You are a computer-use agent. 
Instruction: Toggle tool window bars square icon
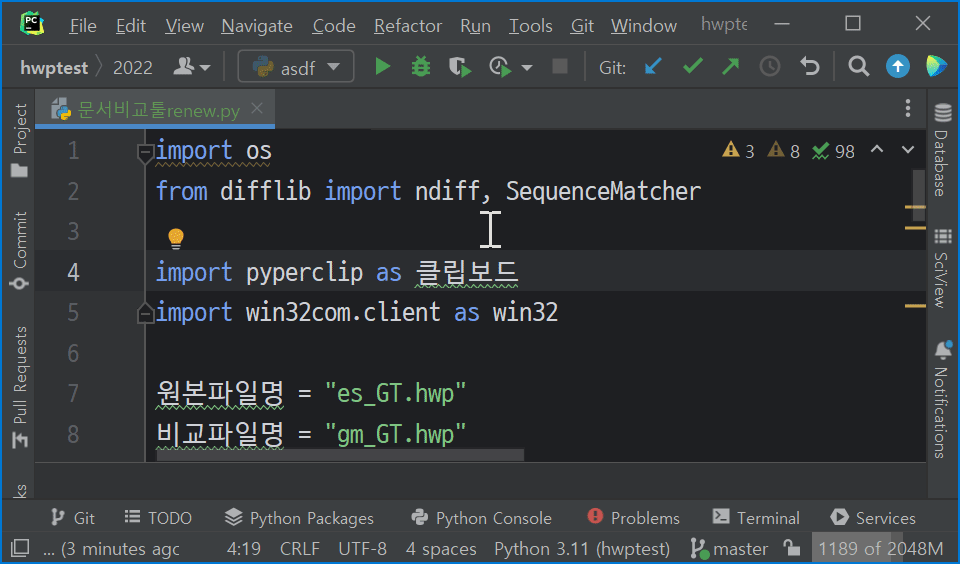[x=20, y=548]
